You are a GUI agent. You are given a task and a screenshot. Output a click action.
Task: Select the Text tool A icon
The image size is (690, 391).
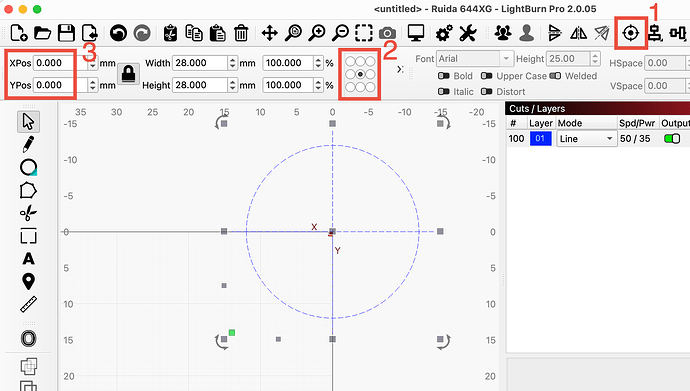29,259
